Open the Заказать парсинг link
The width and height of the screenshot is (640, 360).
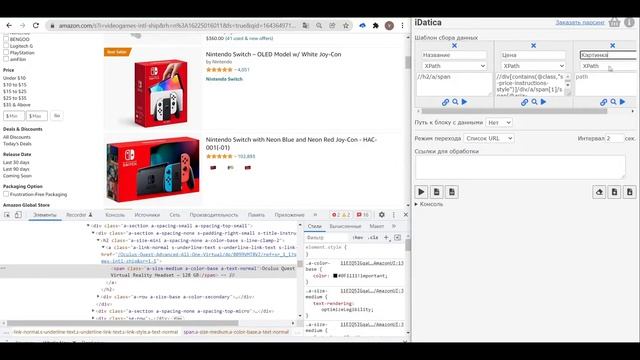pyautogui.click(x=580, y=22)
